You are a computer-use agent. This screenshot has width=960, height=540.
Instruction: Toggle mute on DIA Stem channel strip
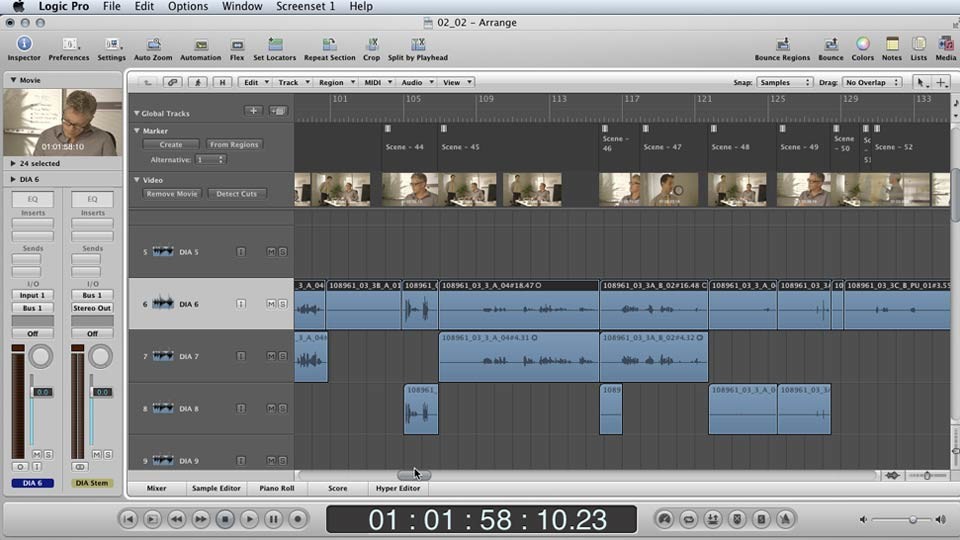point(96,454)
